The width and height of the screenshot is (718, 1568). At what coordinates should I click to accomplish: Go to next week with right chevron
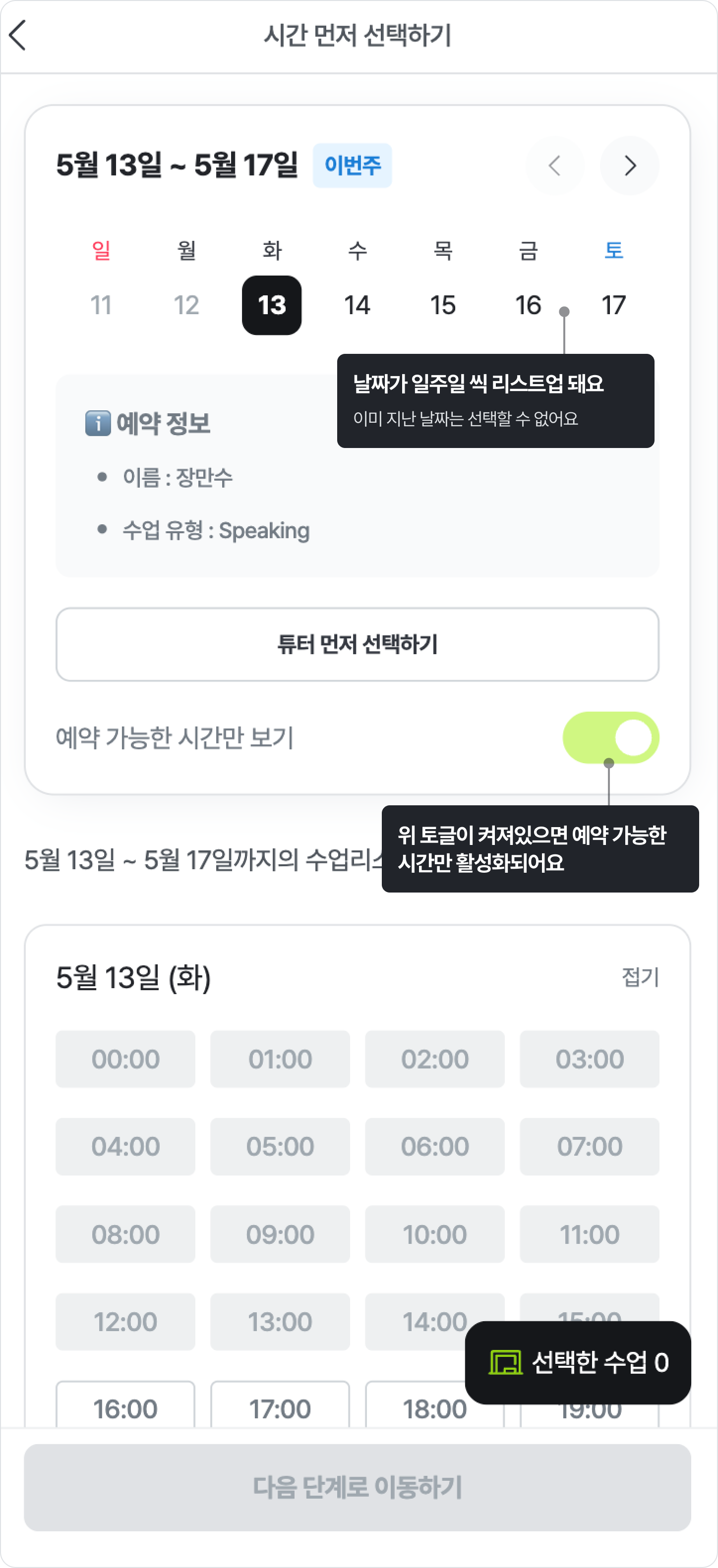click(x=629, y=166)
